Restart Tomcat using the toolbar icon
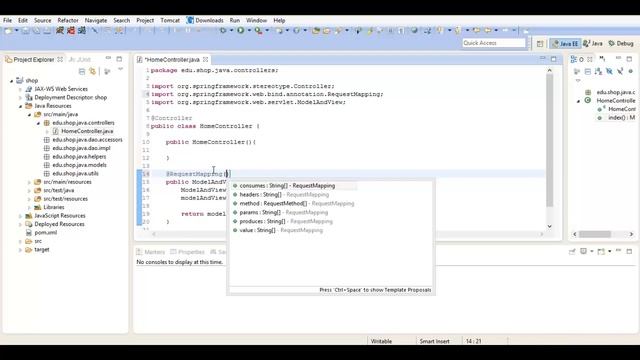The height and width of the screenshot is (360, 640). [x=82, y=30]
